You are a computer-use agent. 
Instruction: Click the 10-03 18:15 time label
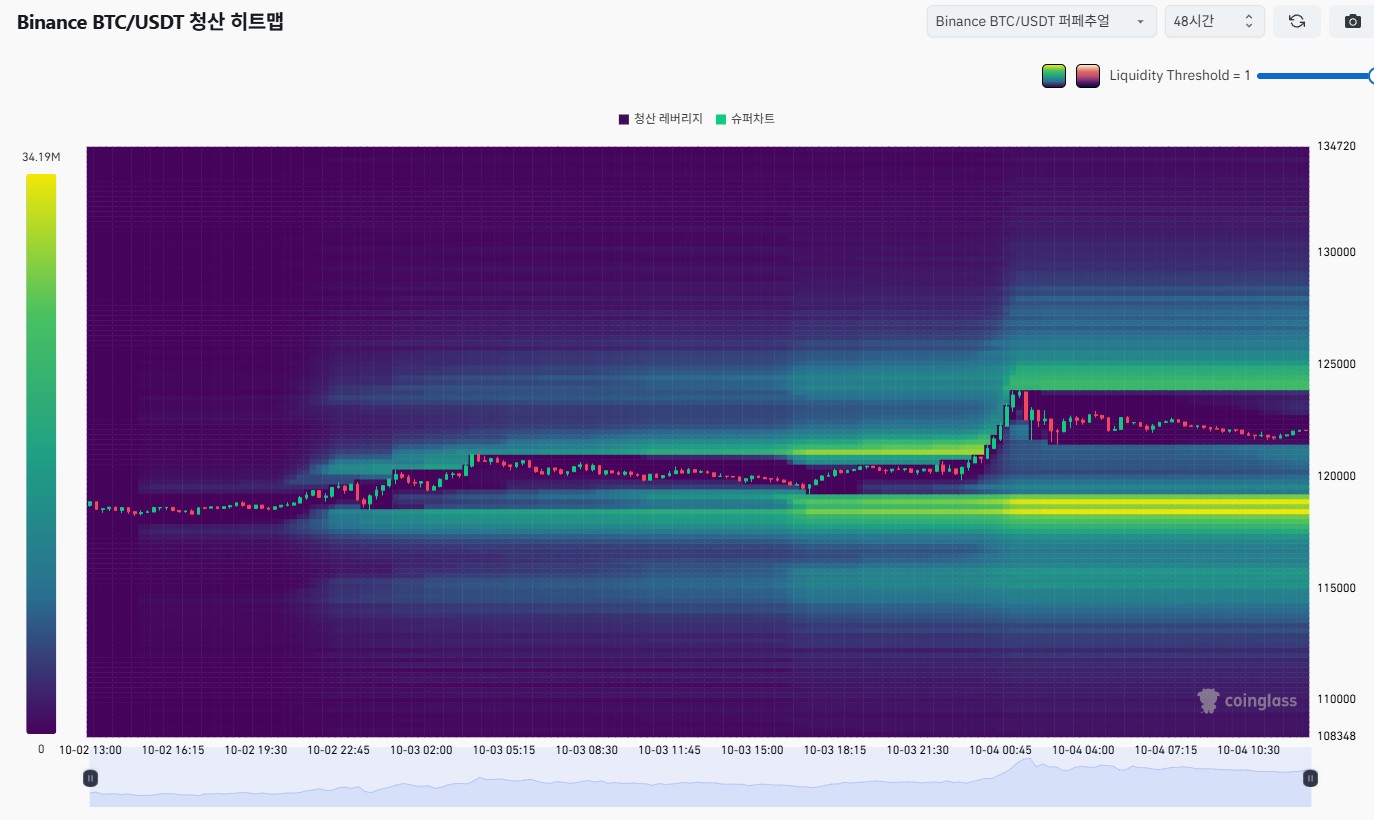835,749
